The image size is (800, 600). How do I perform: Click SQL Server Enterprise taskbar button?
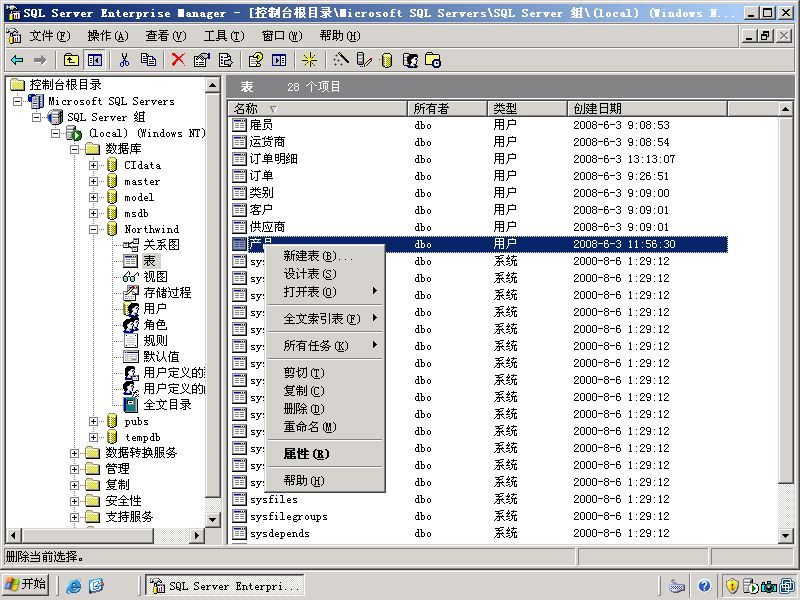(224, 586)
